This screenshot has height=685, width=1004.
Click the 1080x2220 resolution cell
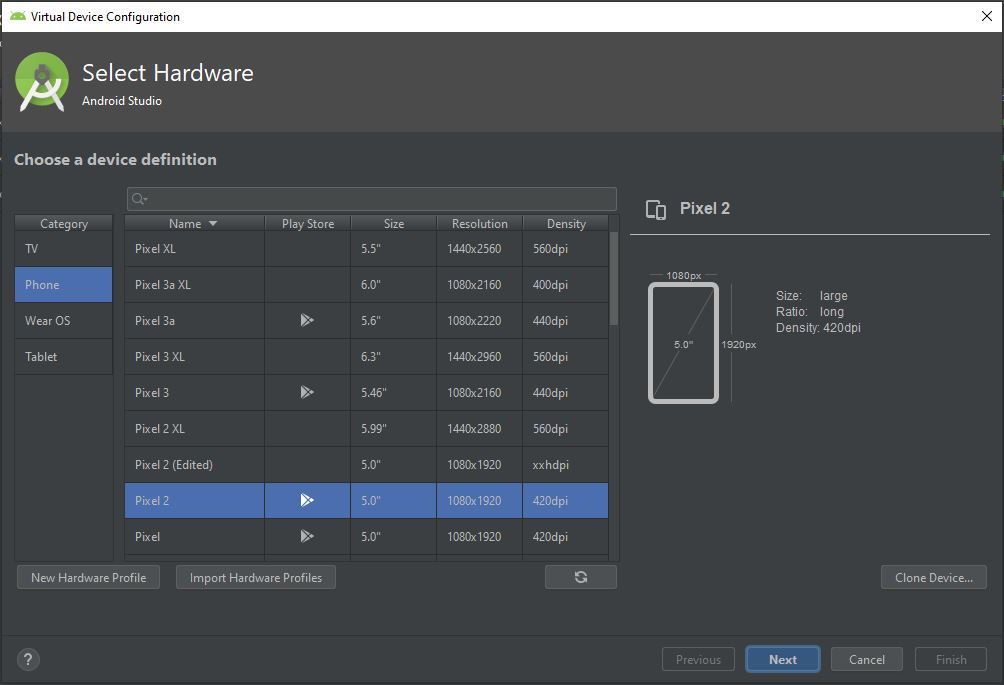(480, 320)
